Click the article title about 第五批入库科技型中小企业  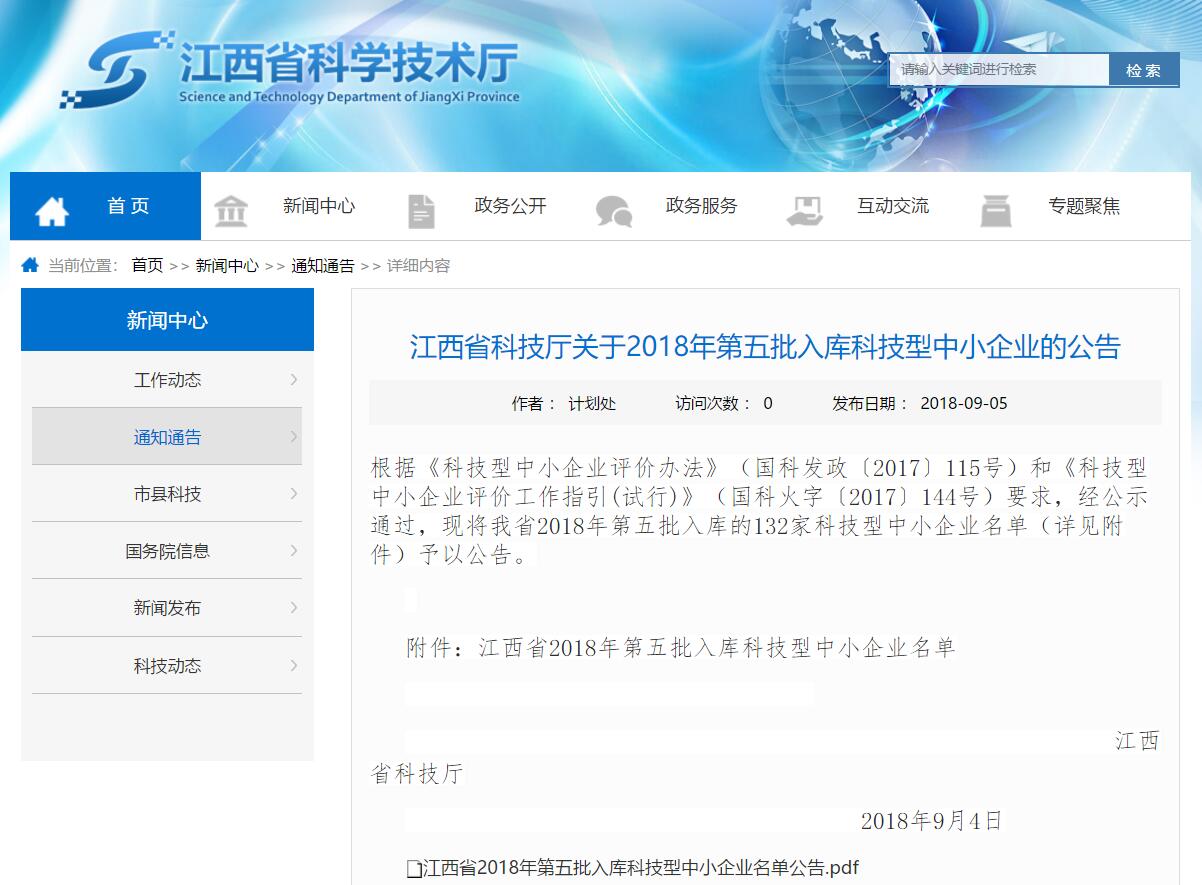coord(765,347)
